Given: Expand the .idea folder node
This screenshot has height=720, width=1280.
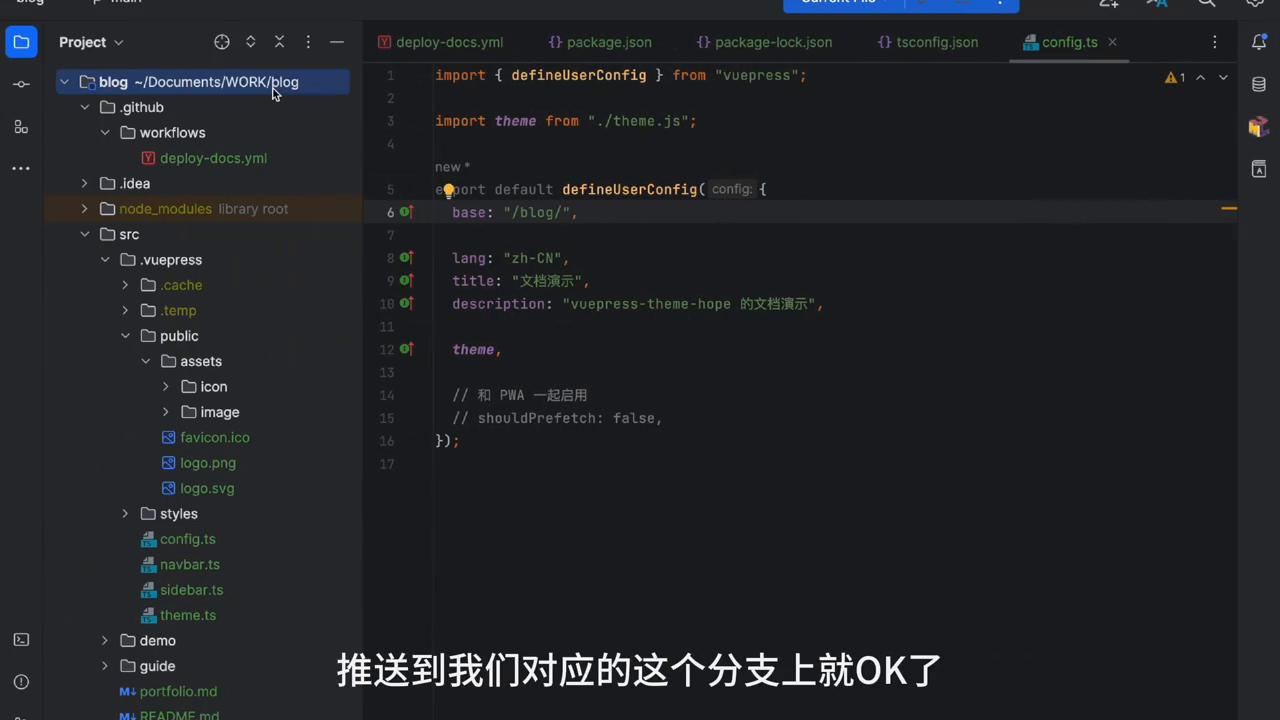Looking at the screenshot, I should [x=85, y=183].
